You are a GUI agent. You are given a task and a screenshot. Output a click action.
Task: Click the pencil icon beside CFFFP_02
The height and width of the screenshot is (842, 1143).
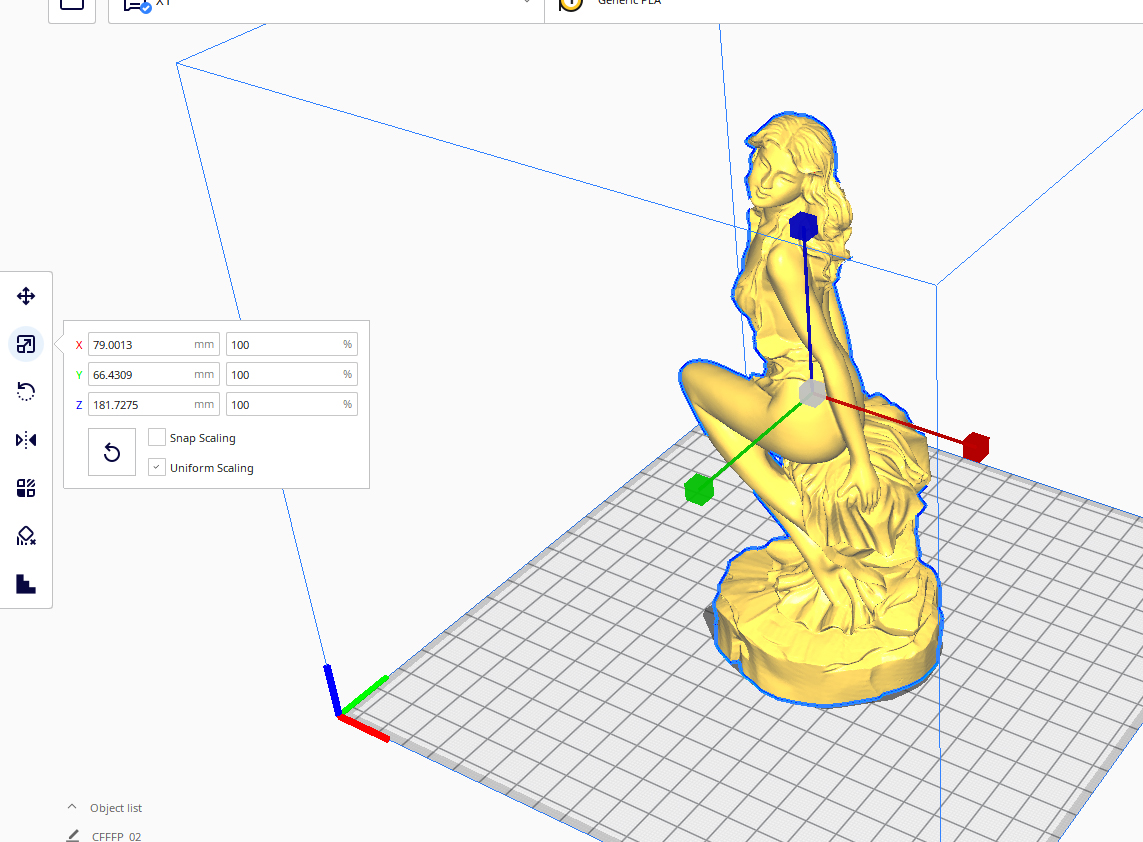(73, 835)
